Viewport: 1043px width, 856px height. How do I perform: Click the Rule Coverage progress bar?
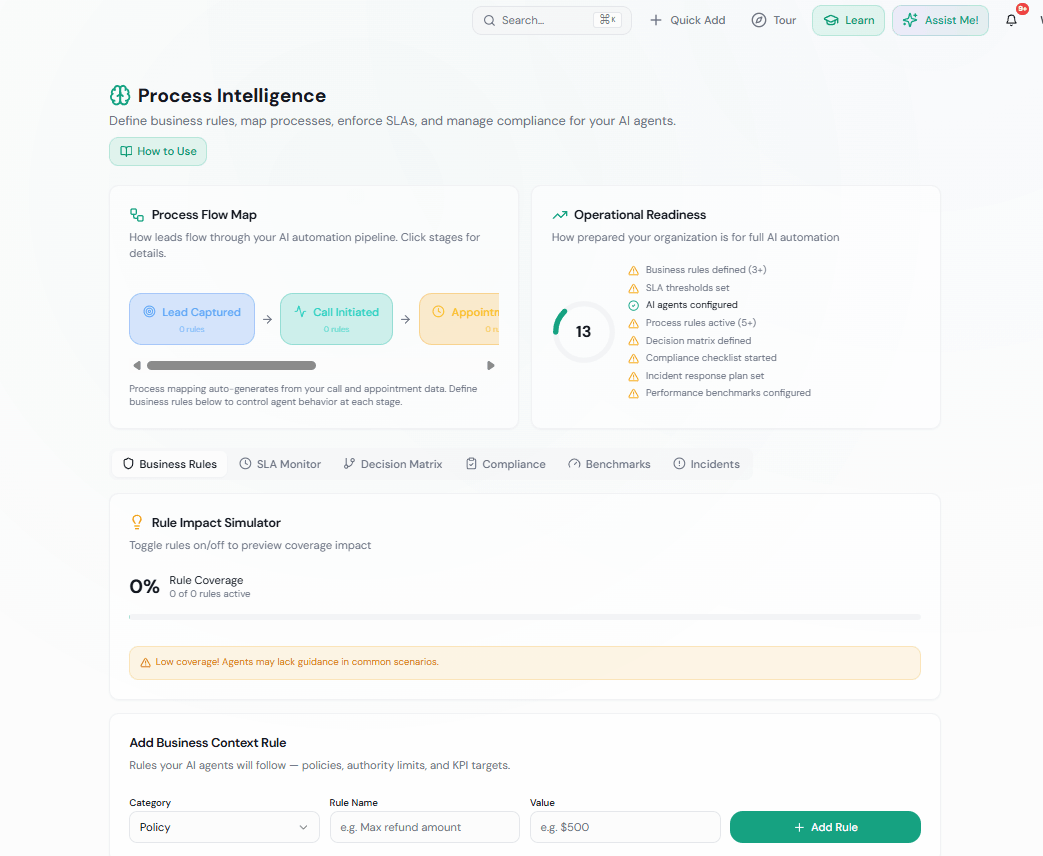[x=524, y=617]
